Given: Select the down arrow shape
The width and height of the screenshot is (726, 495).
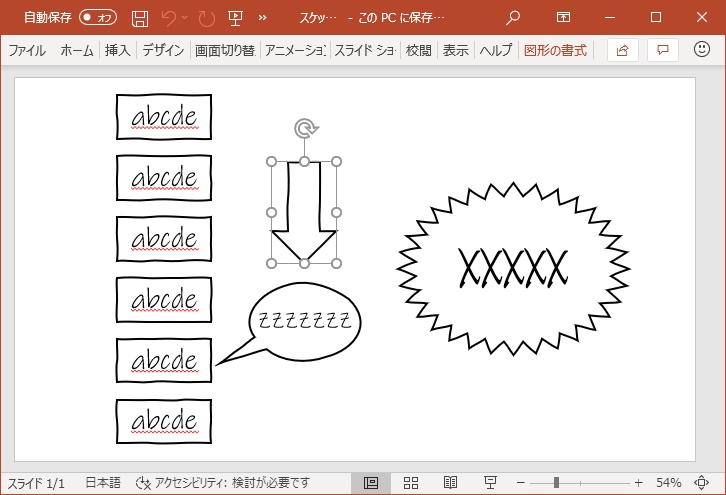Looking at the screenshot, I should (304, 212).
